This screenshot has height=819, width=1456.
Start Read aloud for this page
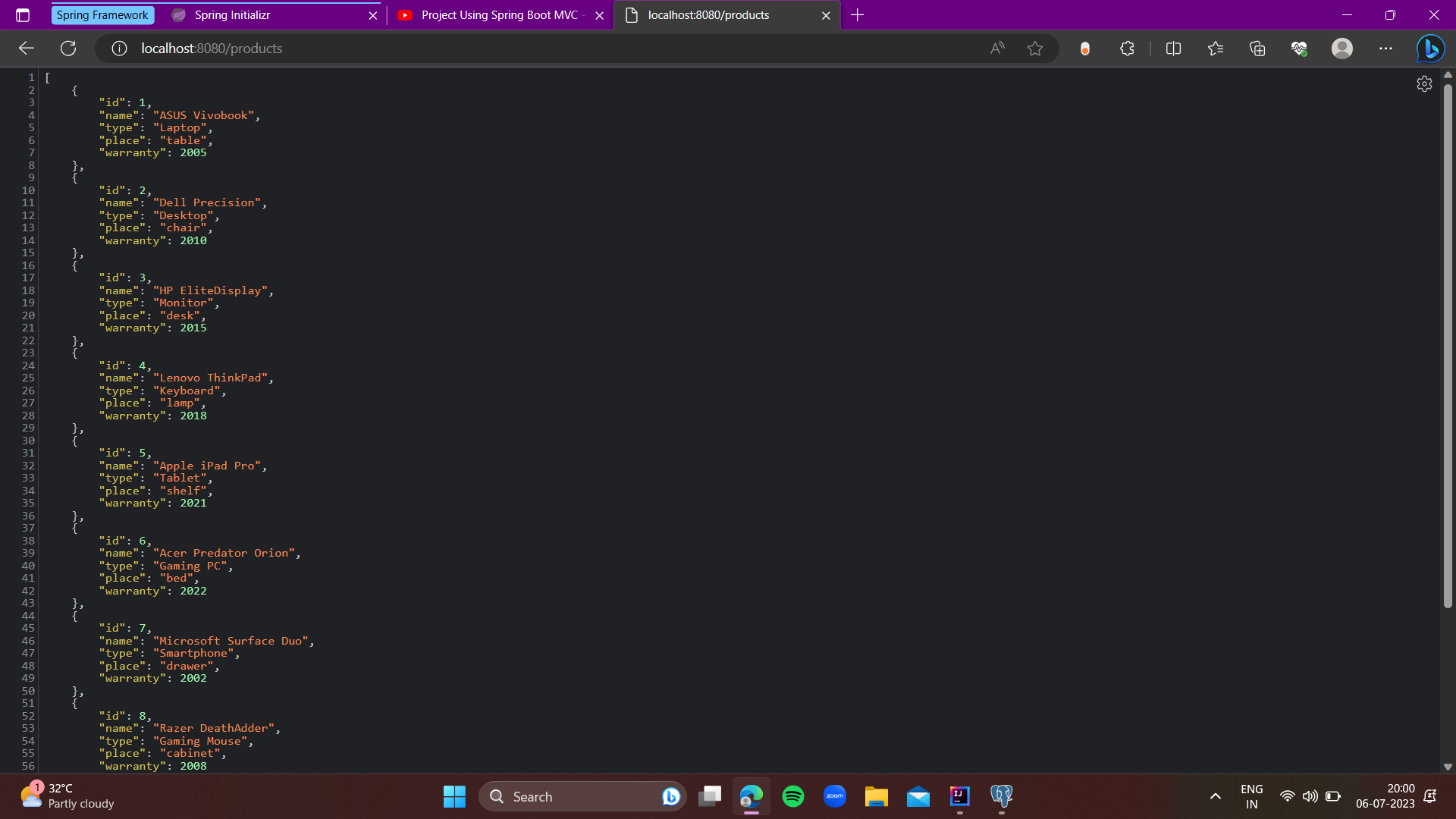[x=996, y=48]
